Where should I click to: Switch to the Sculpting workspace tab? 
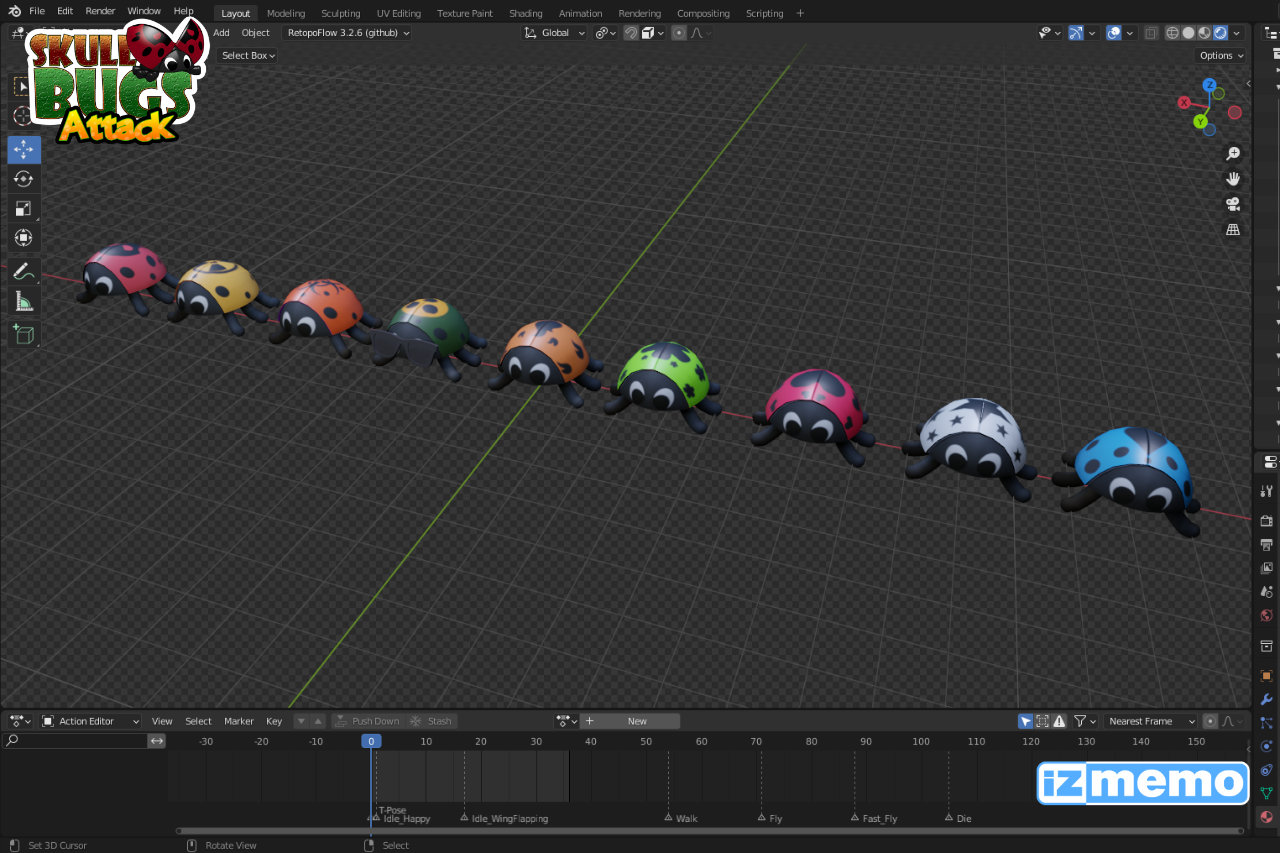pos(340,13)
